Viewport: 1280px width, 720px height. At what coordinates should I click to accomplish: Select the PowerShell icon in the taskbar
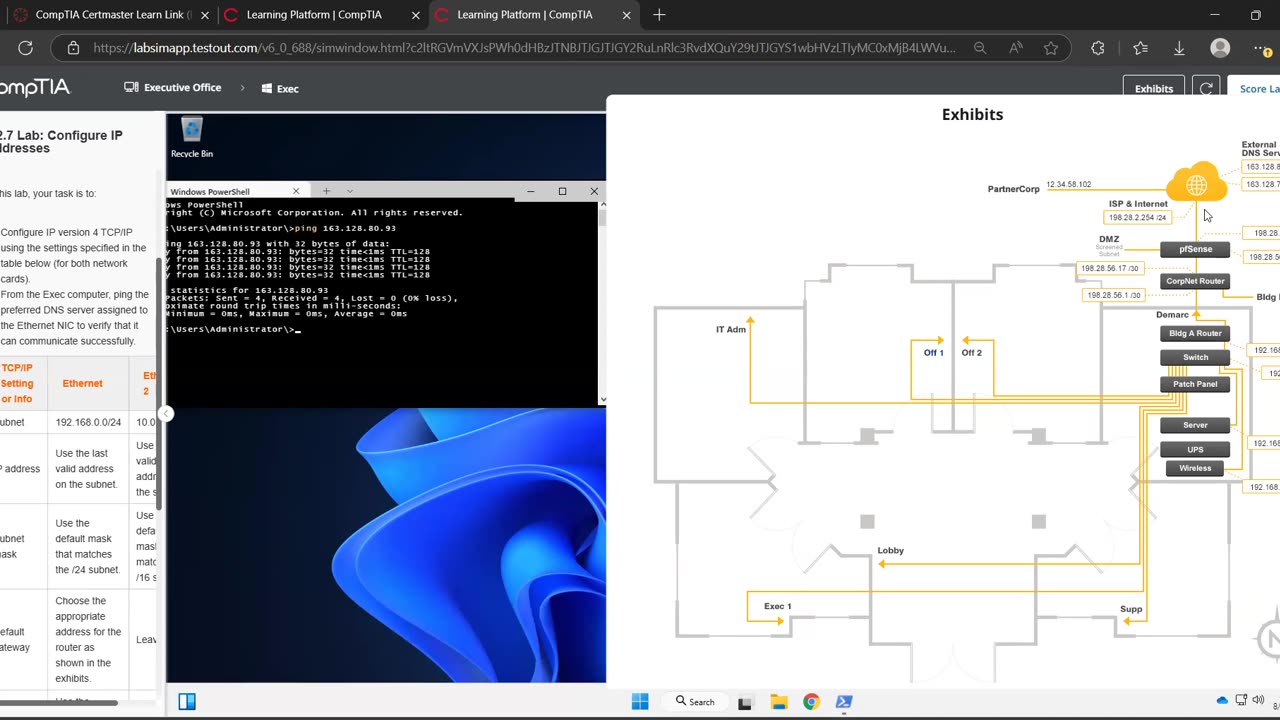[x=844, y=702]
